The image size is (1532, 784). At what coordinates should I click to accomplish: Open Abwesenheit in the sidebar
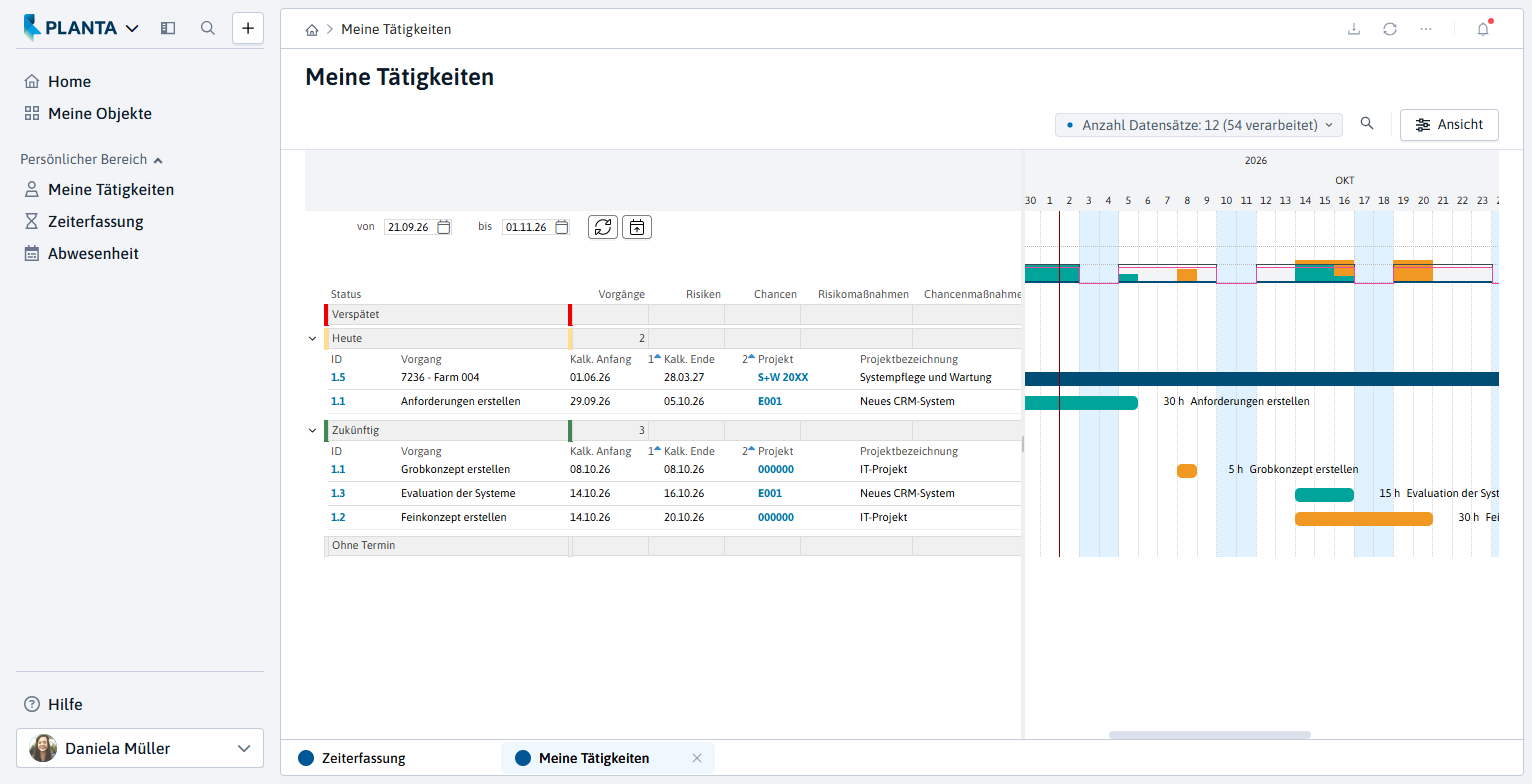[93, 254]
